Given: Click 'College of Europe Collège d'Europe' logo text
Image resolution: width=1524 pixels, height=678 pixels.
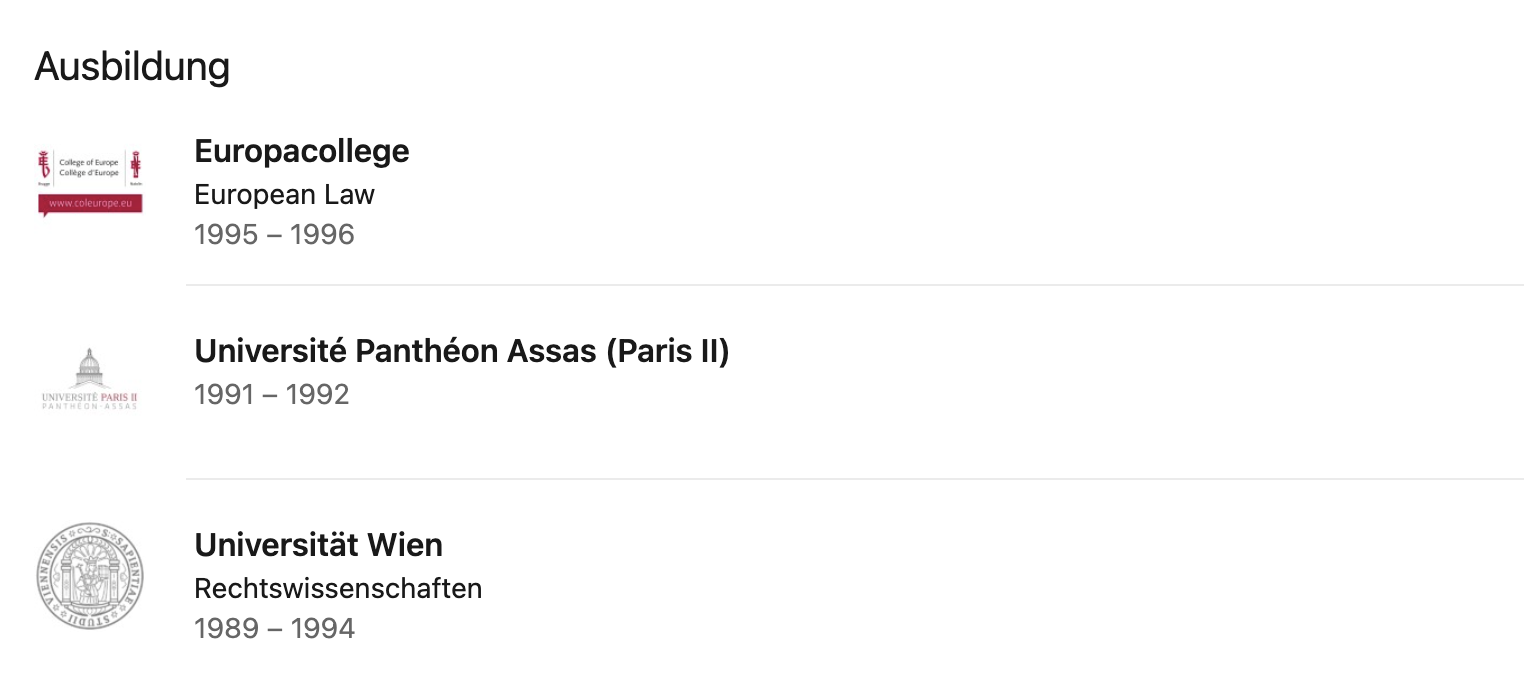Looking at the screenshot, I should (89, 167).
